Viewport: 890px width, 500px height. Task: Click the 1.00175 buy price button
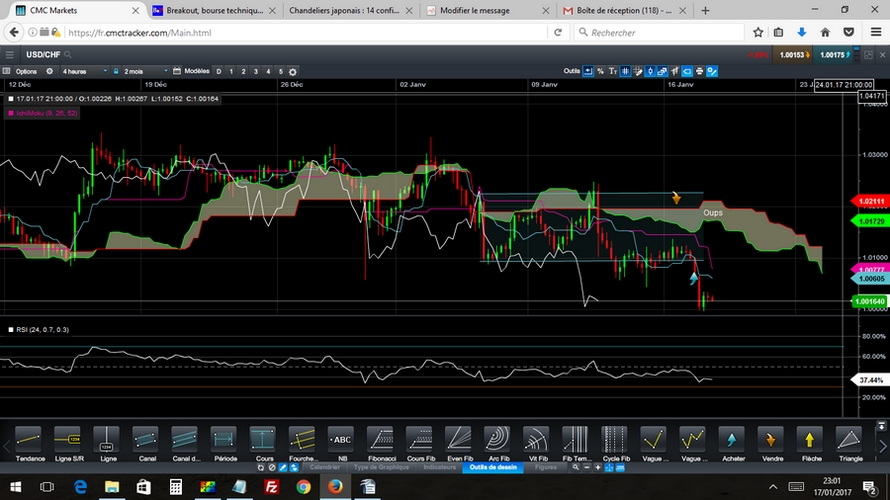pos(831,54)
